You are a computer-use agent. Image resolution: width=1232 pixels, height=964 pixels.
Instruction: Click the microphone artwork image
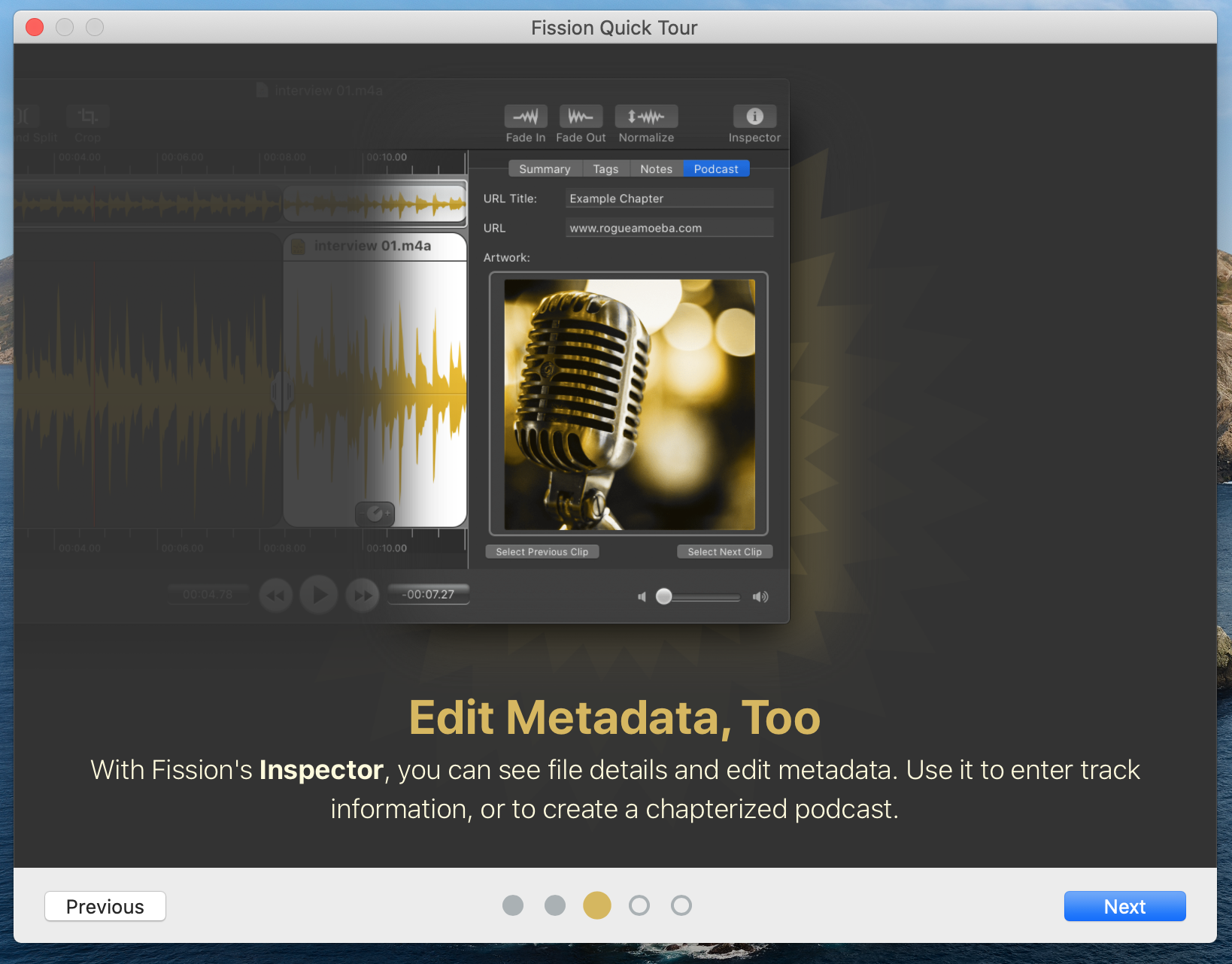[629, 405]
